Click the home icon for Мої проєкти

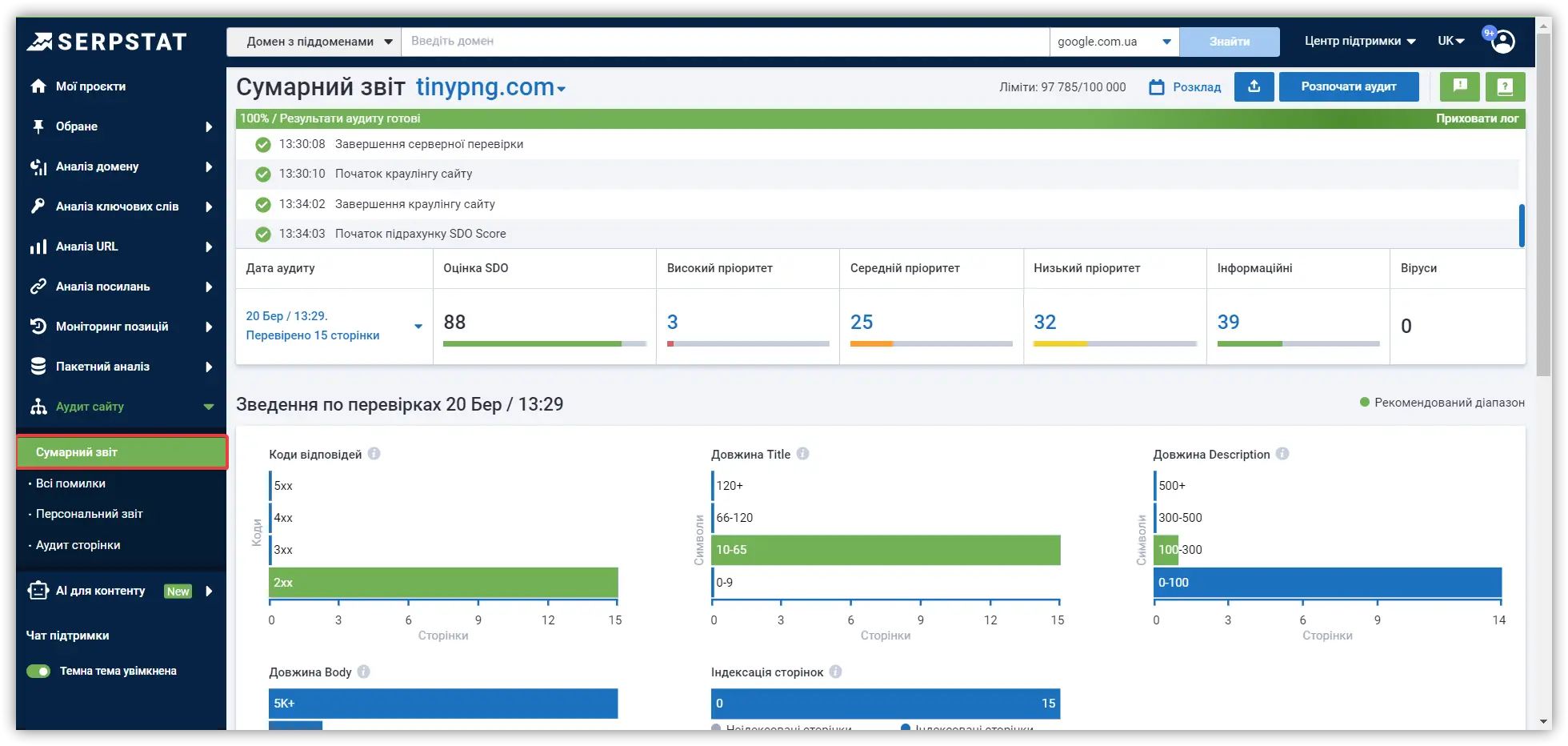38,86
